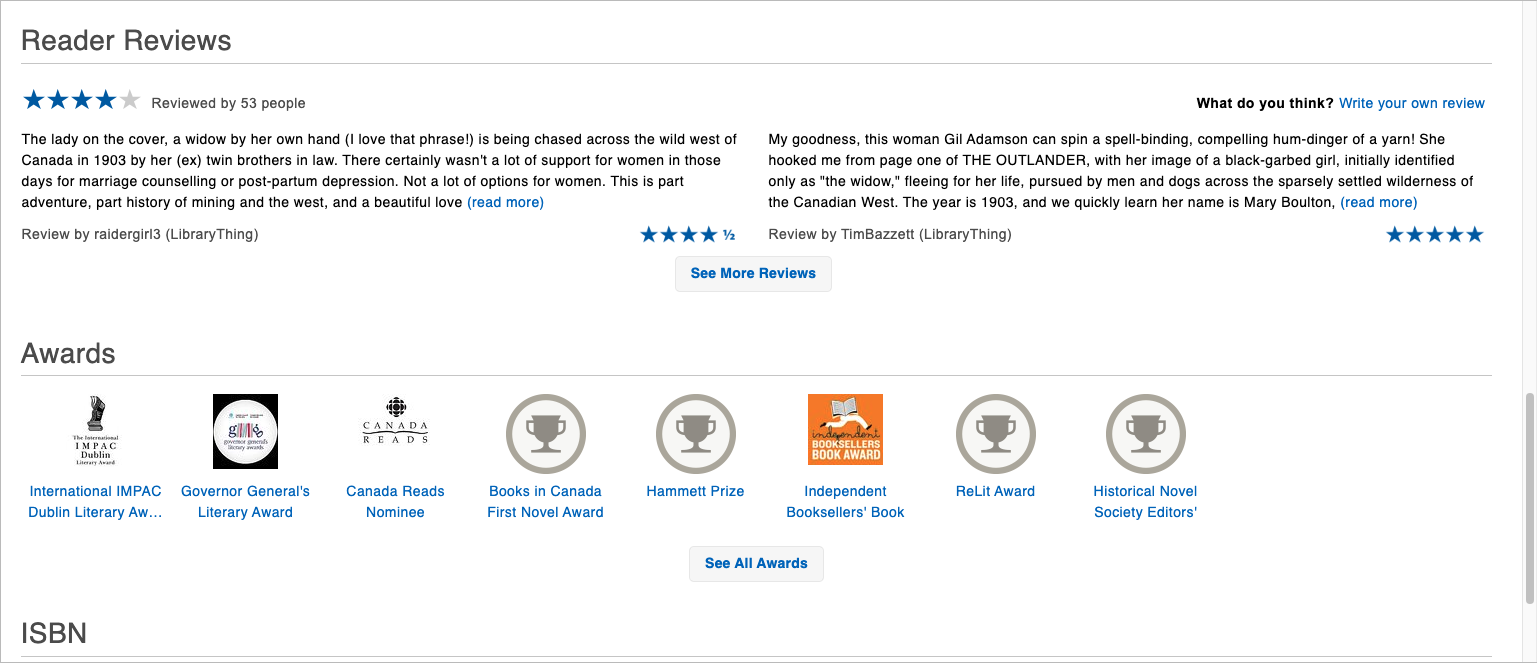Click raidergirl3's four-and-a-half star rating
1537x663 pixels.
687,235
